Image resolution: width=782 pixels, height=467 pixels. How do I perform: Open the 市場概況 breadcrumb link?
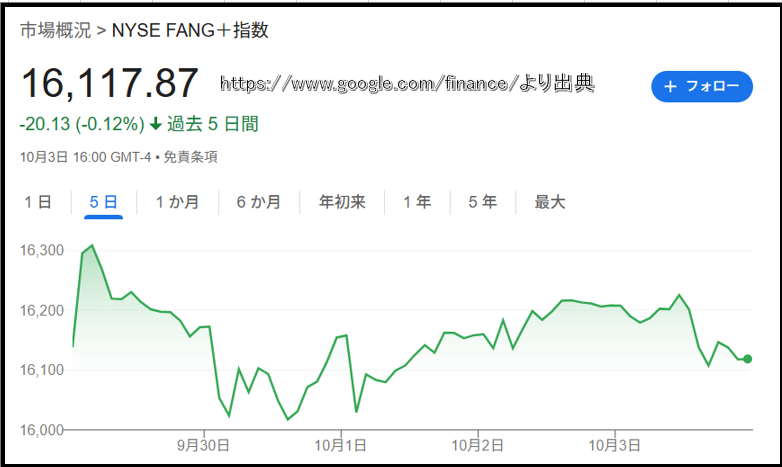pos(54,30)
